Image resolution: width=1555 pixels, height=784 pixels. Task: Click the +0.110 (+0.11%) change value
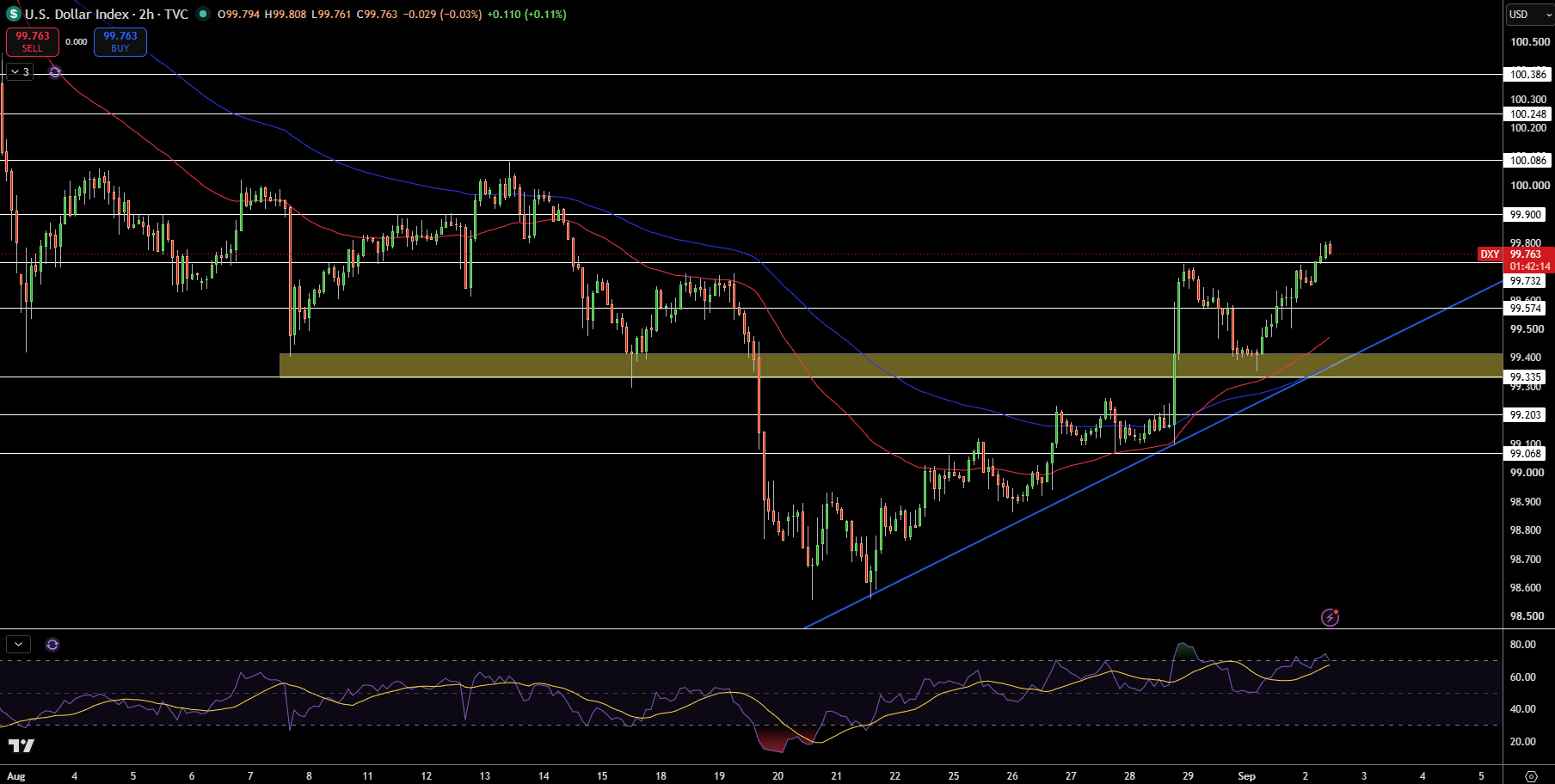click(526, 14)
